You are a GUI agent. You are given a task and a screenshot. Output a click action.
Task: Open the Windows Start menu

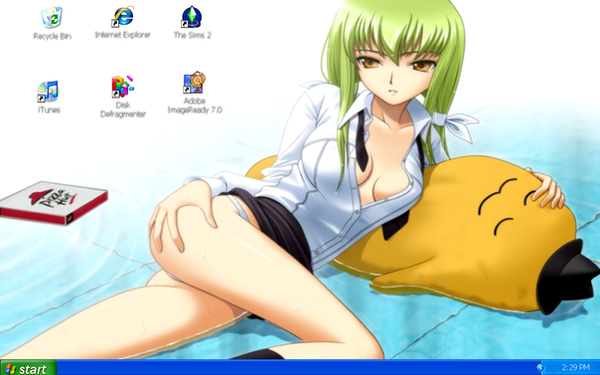[28, 368]
